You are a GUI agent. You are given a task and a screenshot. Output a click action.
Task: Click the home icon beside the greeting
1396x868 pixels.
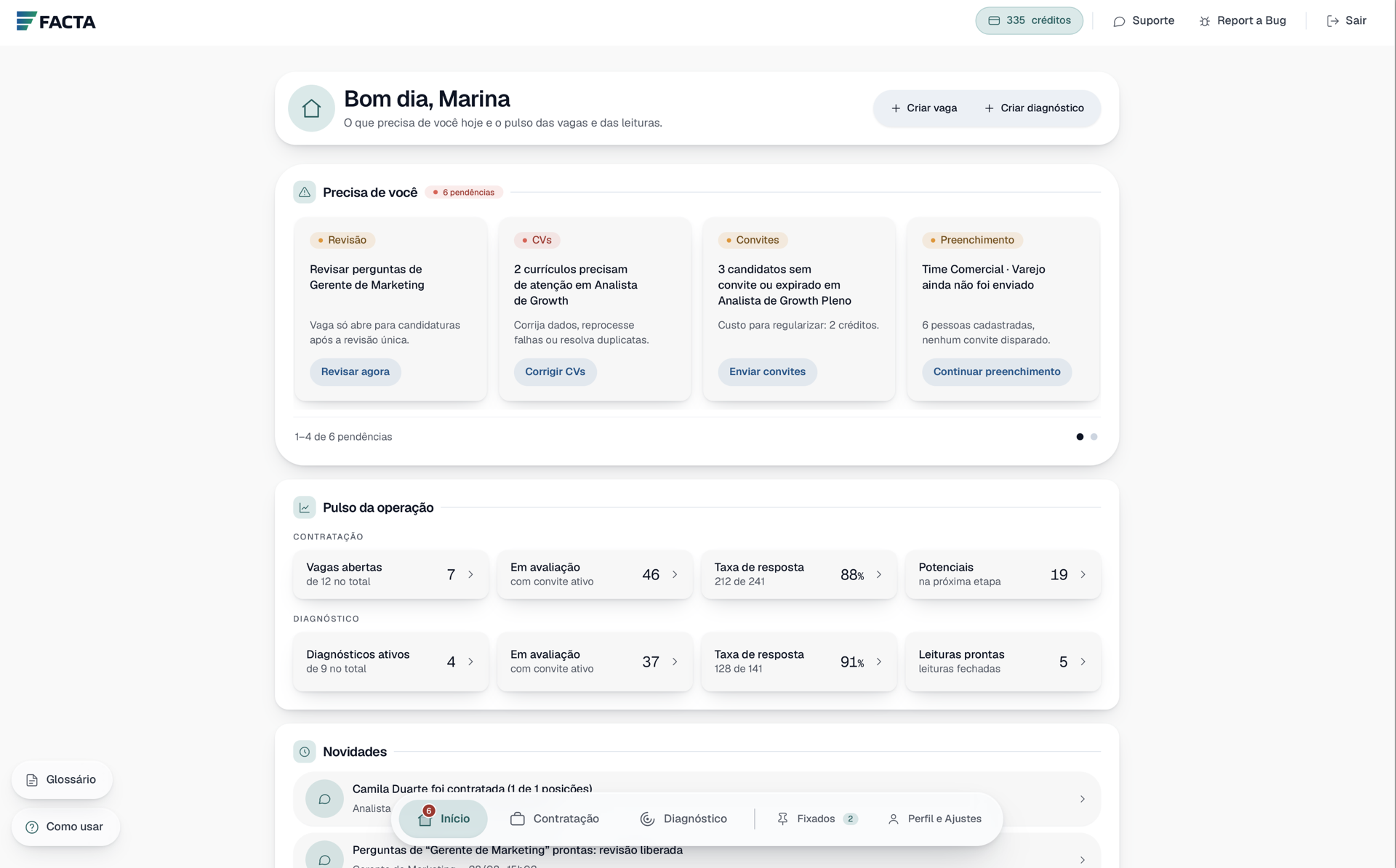point(311,108)
